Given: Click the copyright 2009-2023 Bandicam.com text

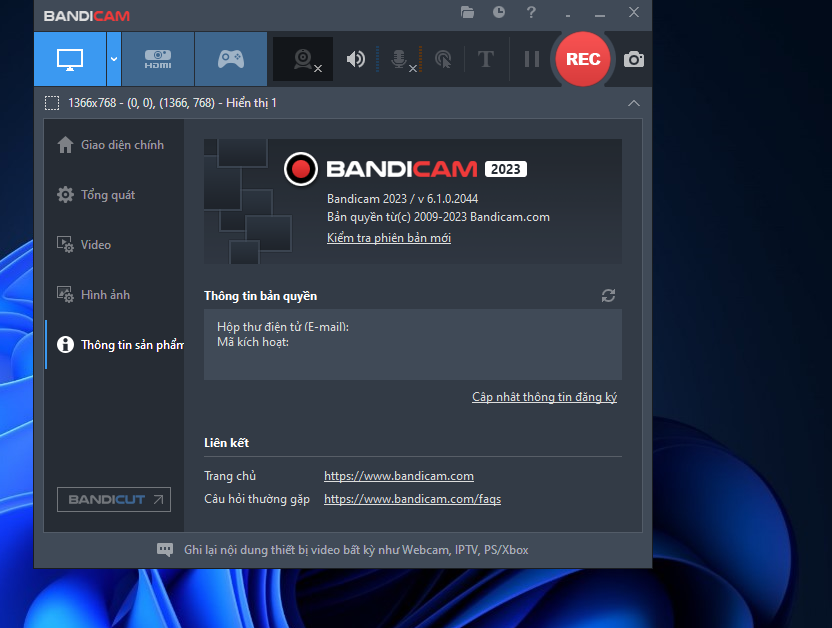Looking at the screenshot, I should pos(438,217).
